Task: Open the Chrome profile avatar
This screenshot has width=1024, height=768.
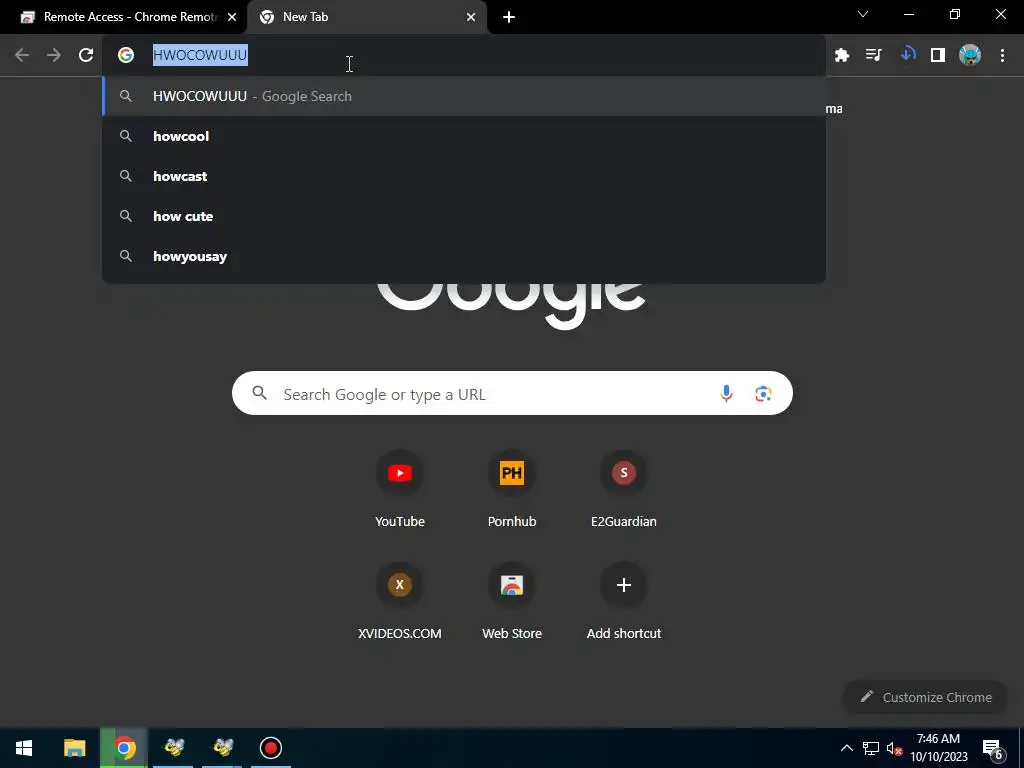Action: click(x=970, y=56)
